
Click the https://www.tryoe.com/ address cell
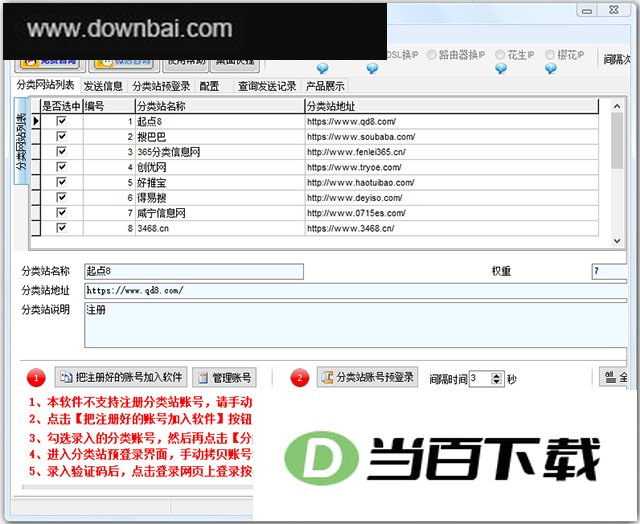coord(452,167)
